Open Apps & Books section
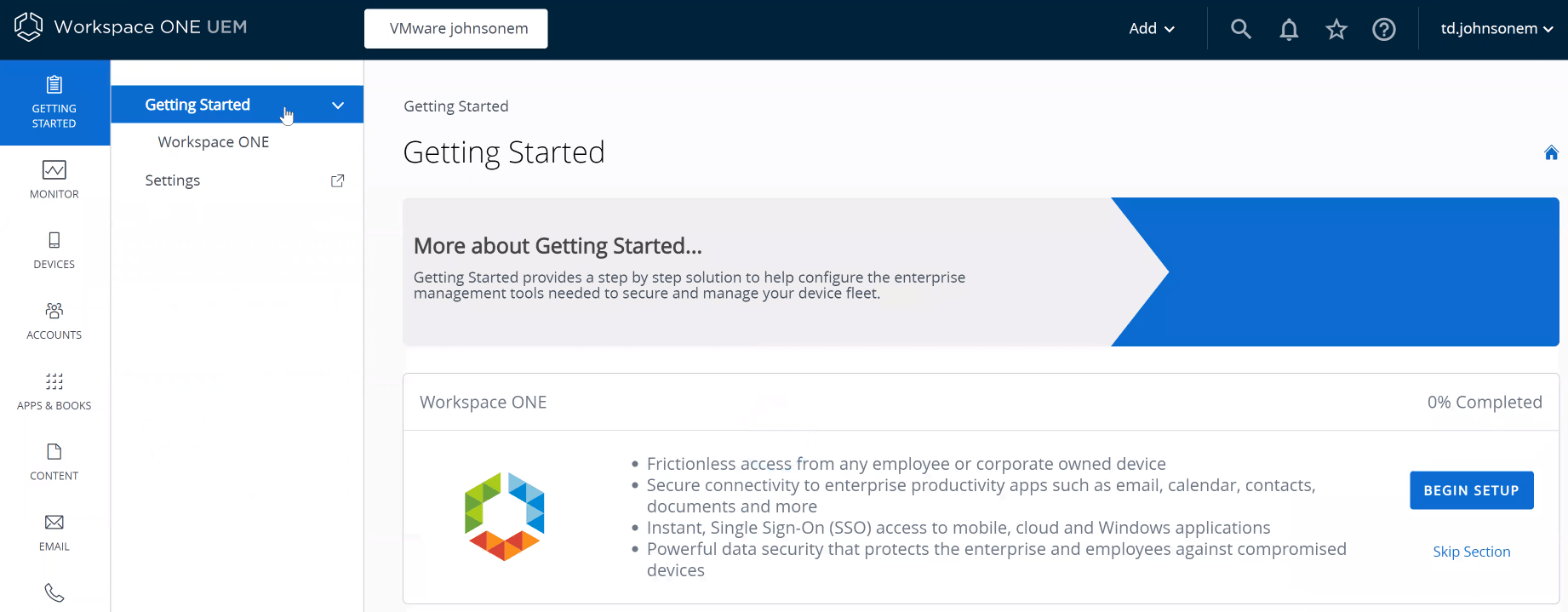 (54, 392)
